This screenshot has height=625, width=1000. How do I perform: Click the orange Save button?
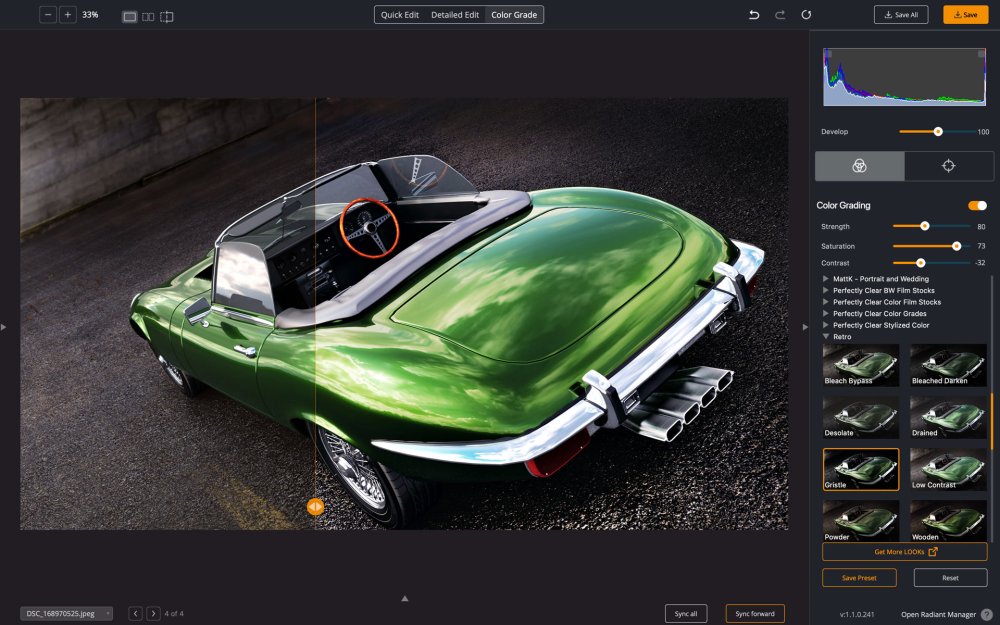point(966,15)
